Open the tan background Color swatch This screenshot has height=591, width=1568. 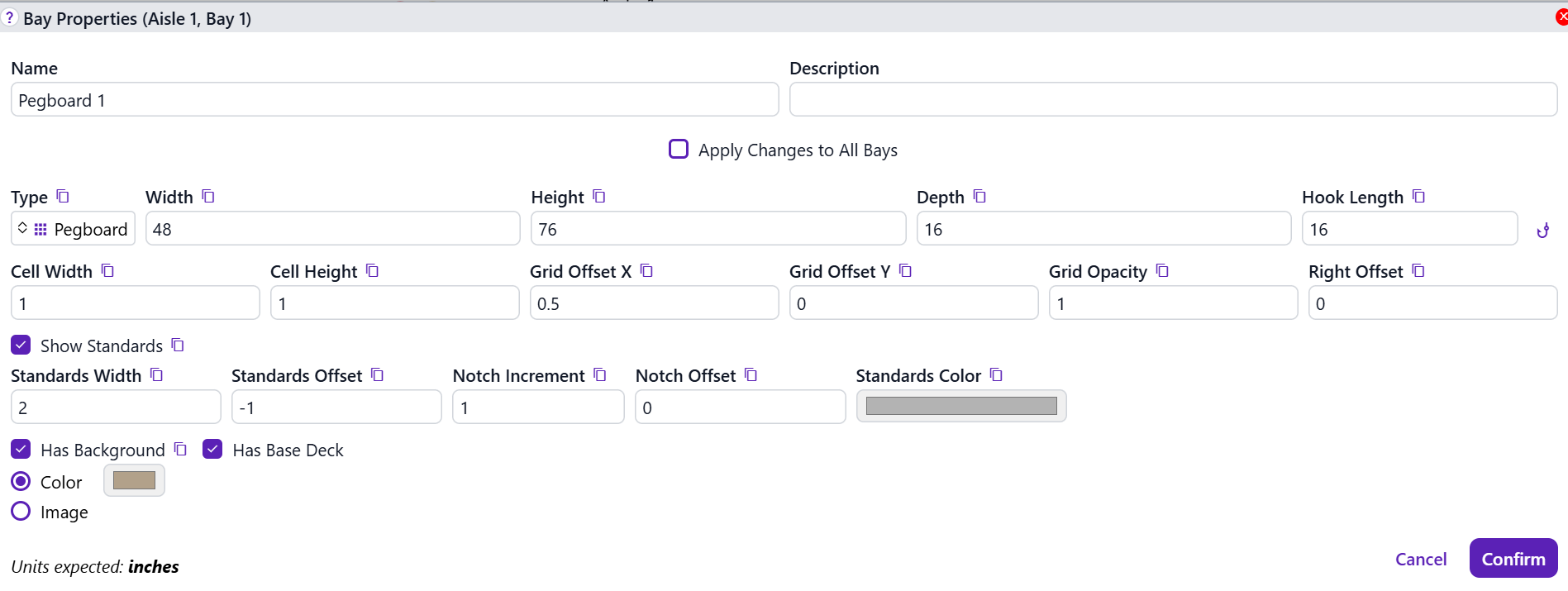134,481
